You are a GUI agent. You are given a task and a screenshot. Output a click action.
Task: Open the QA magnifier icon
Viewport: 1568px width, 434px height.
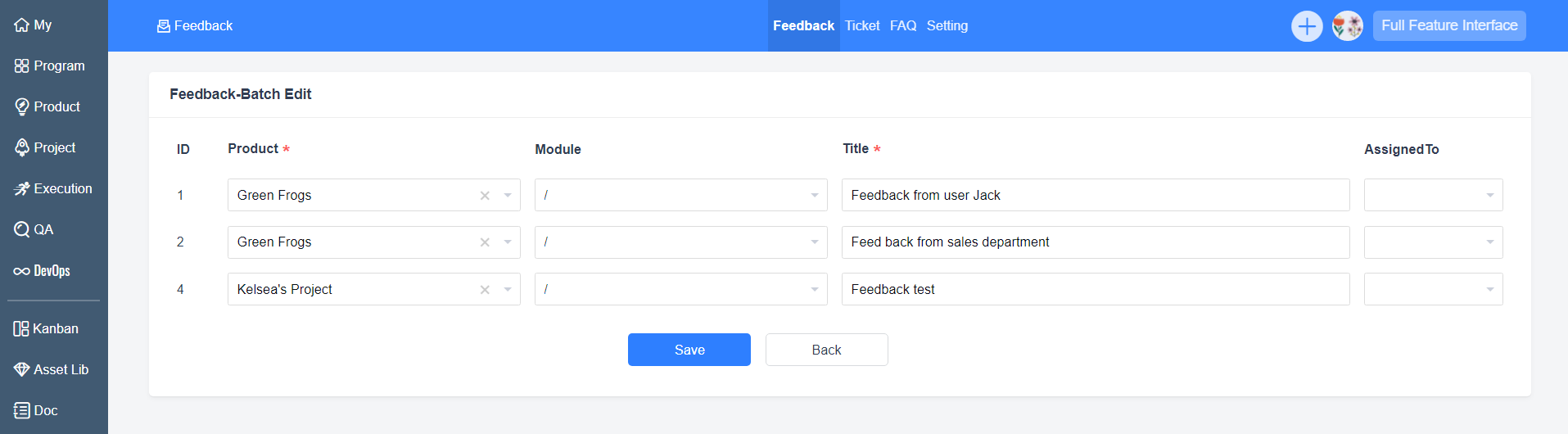[x=21, y=230]
